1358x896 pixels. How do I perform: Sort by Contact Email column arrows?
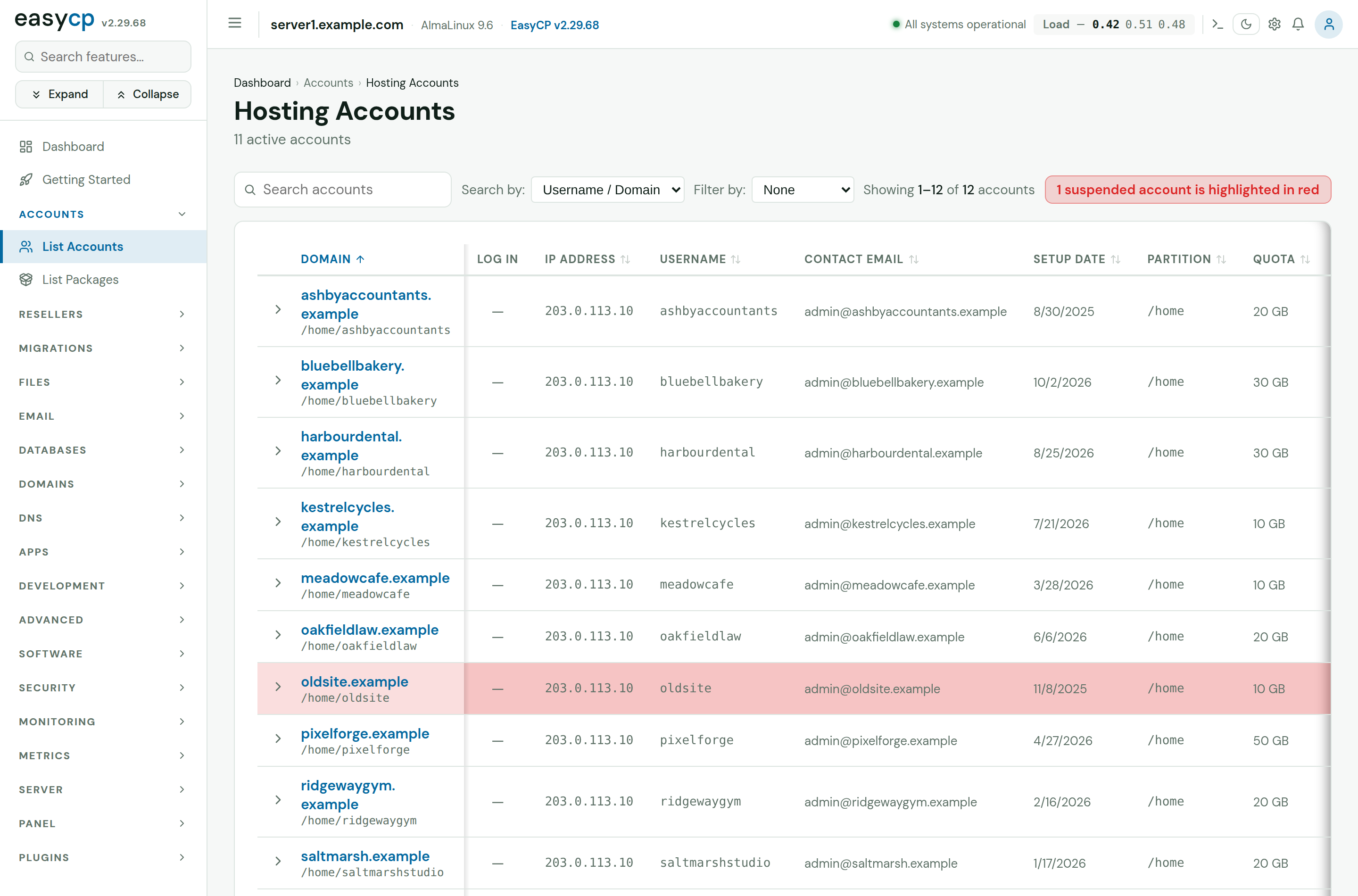click(913, 259)
